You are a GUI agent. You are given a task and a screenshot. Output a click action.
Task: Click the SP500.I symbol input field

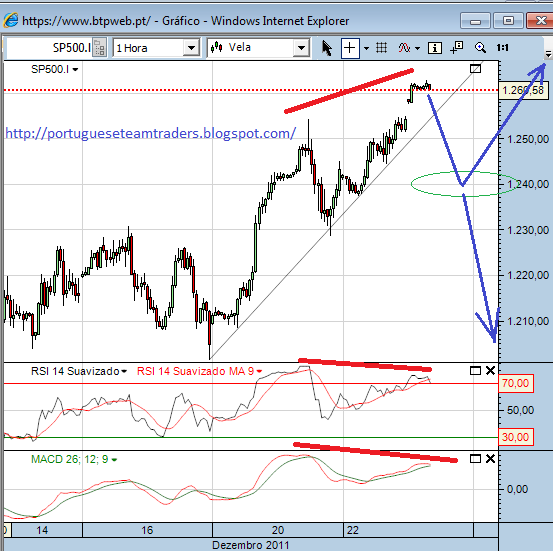49,48
